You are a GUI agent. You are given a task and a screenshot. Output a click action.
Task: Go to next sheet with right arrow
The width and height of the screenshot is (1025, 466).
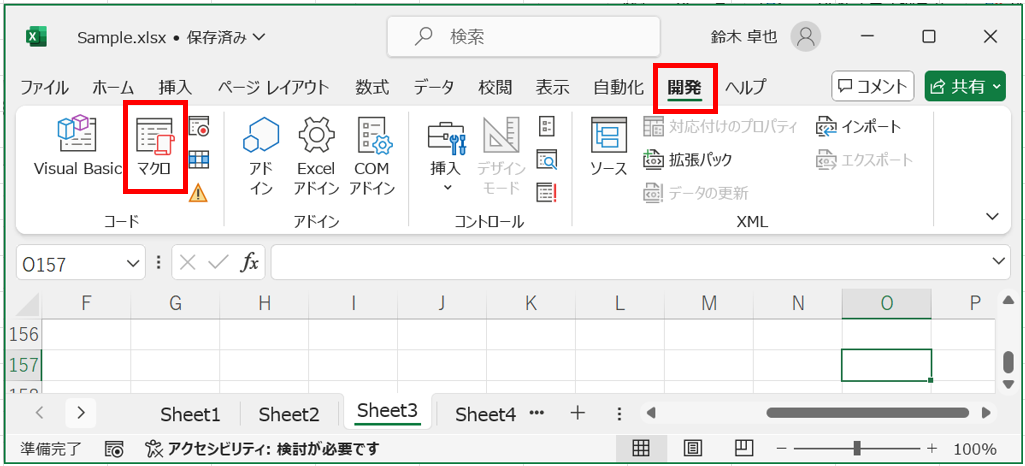tap(81, 412)
